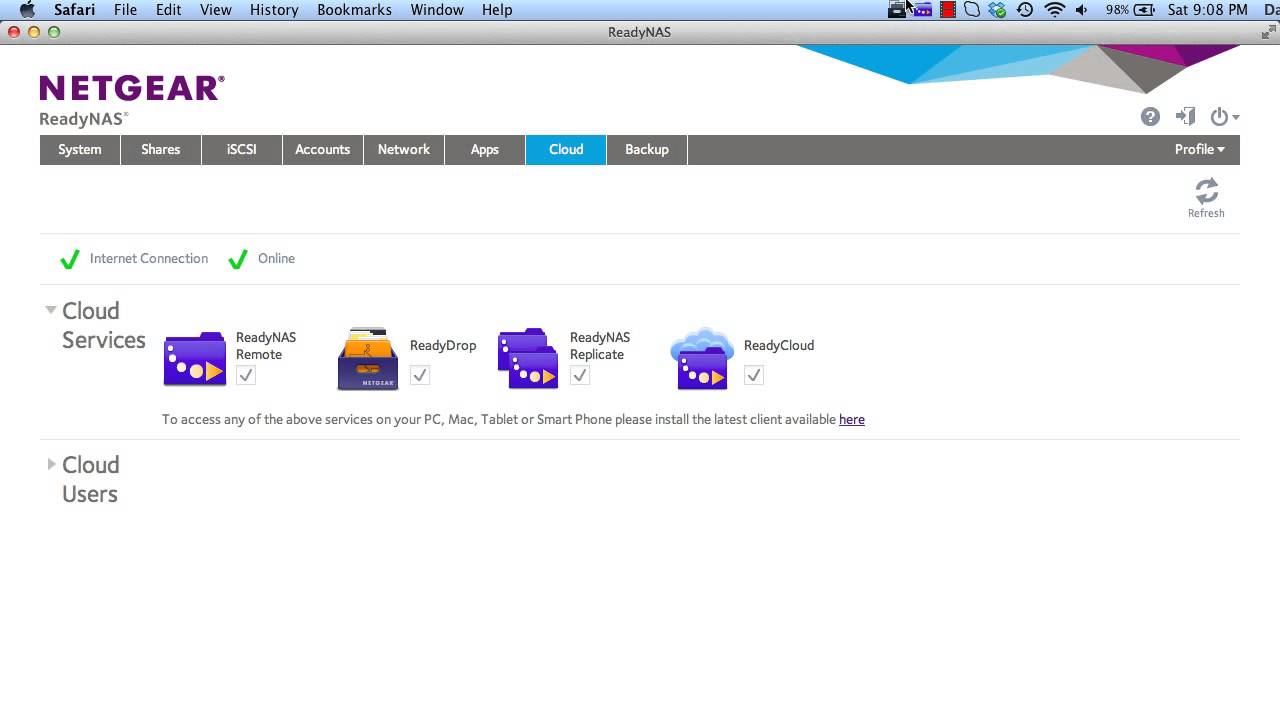The height and width of the screenshot is (720, 1280).
Task: Toggle the ReadyNAS Remote checkbox
Action: [x=246, y=375]
